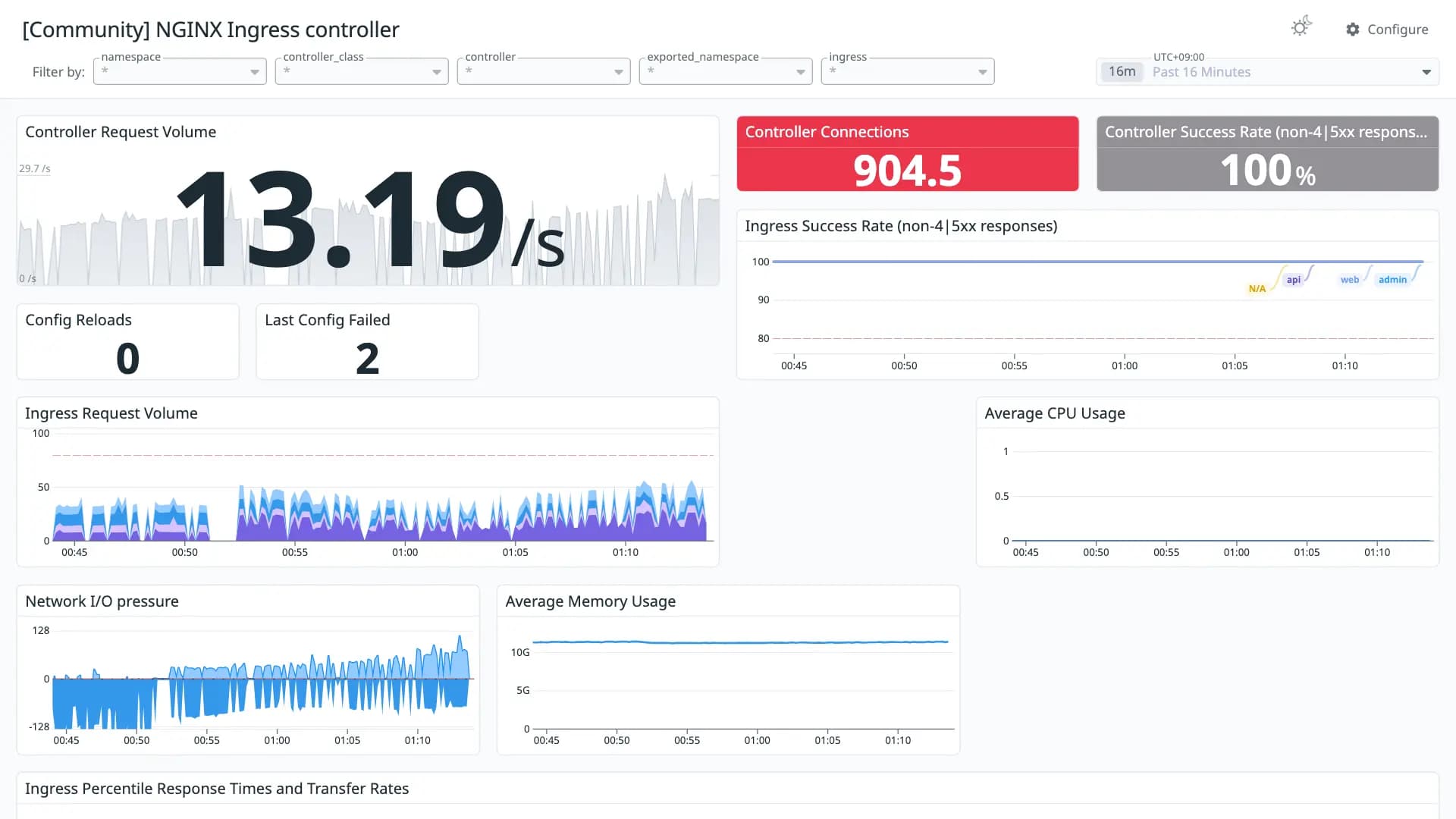Click the time range dropdown arrow
The height and width of the screenshot is (819, 1456).
tap(1426, 72)
